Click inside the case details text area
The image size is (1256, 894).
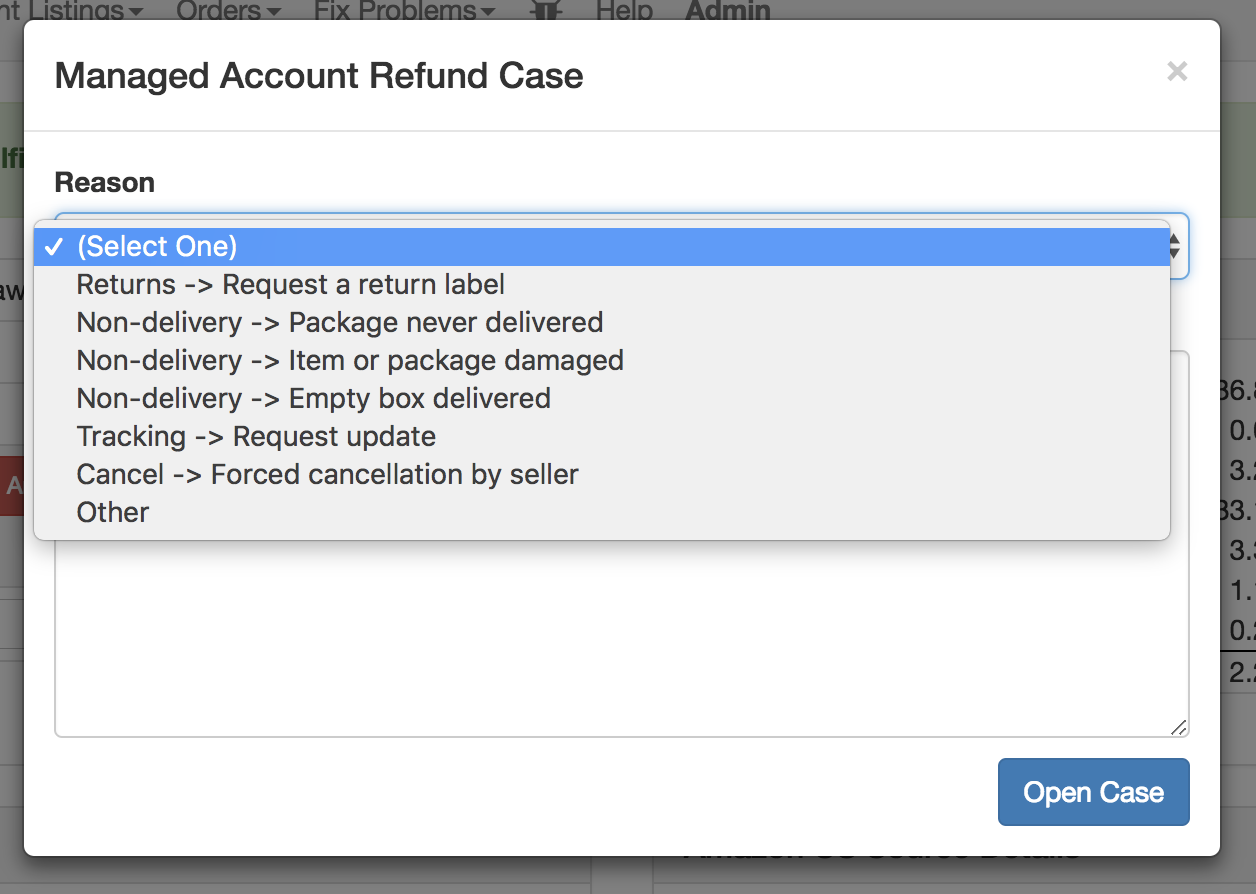621,640
